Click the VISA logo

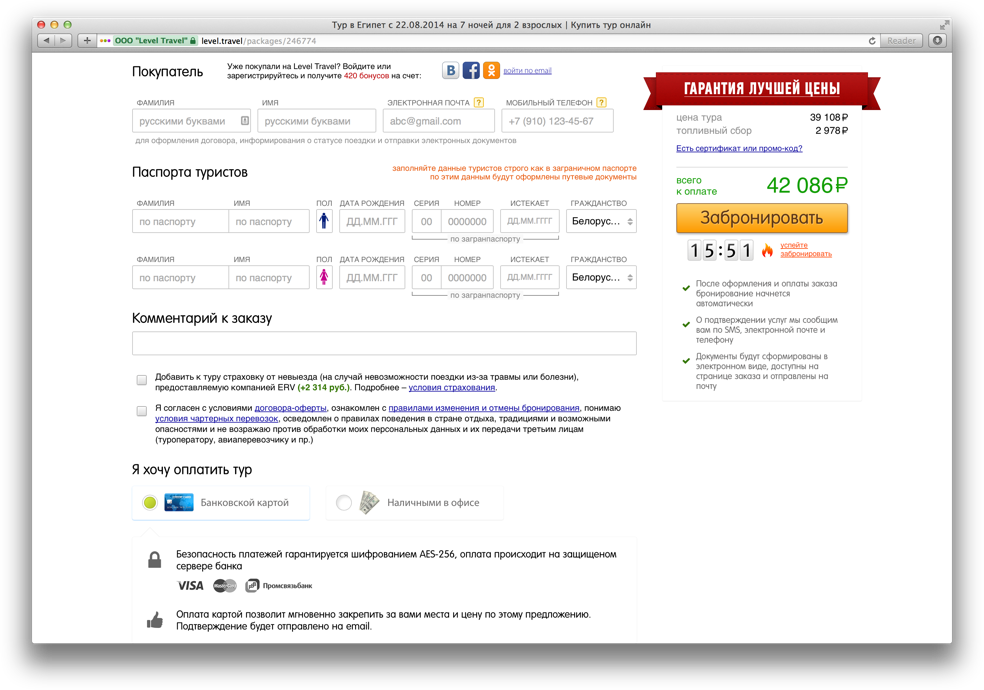[191, 586]
